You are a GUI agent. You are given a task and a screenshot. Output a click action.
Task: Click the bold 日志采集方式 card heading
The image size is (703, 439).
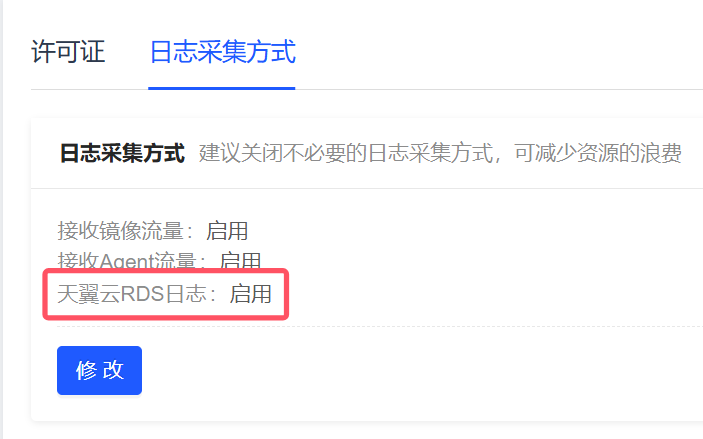tap(122, 153)
